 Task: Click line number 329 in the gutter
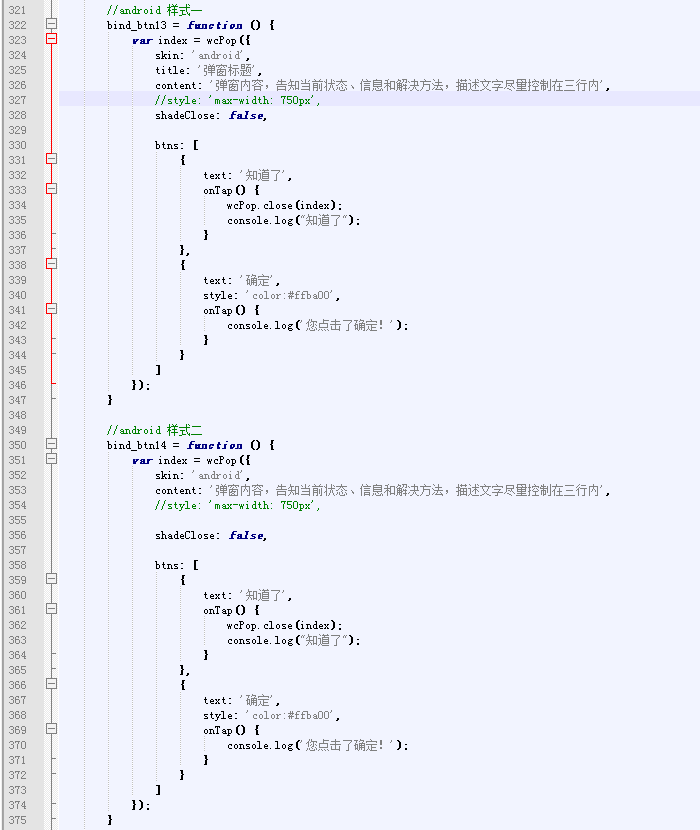tap(17, 130)
